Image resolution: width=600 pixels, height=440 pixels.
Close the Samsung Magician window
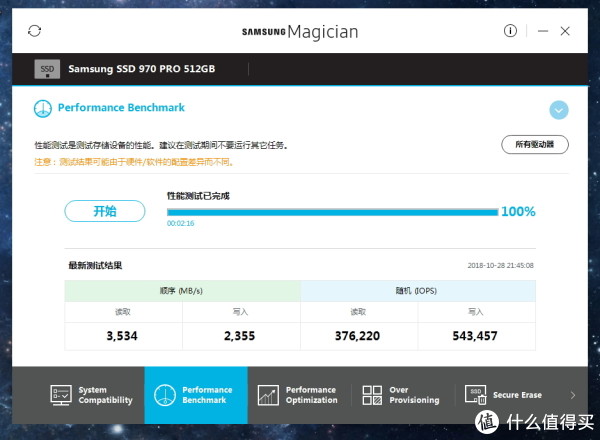click(565, 31)
